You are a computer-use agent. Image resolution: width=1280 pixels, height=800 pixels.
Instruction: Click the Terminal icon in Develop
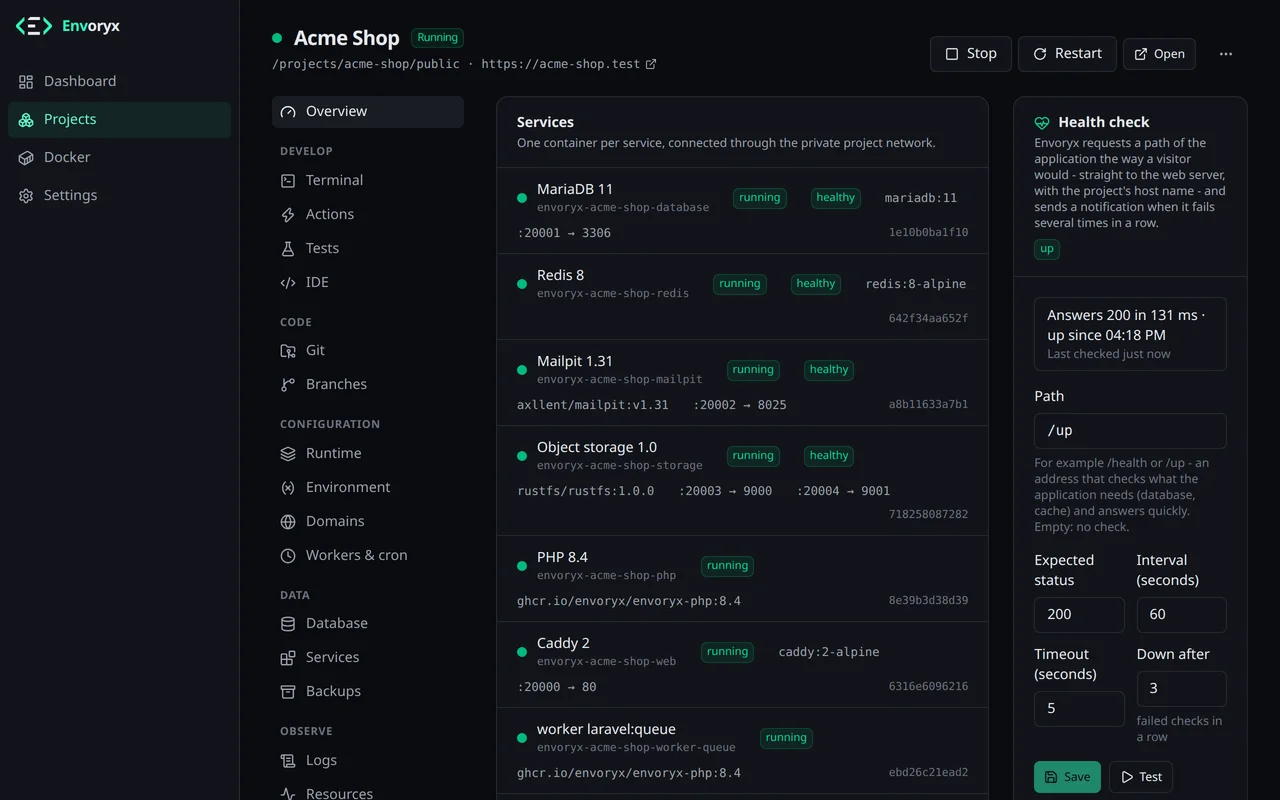click(x=288, y=180)
